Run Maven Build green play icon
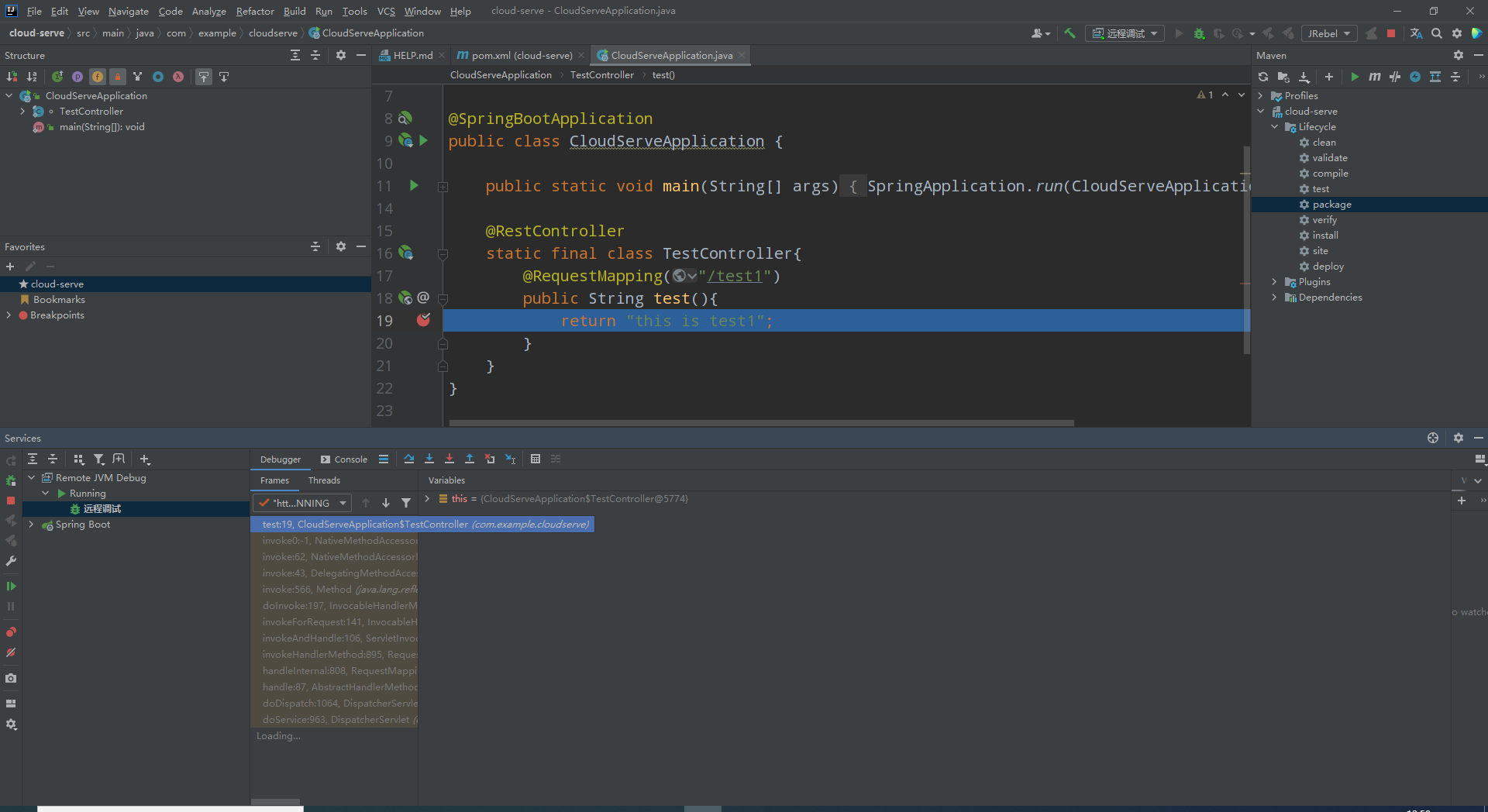 point(1355,77)
